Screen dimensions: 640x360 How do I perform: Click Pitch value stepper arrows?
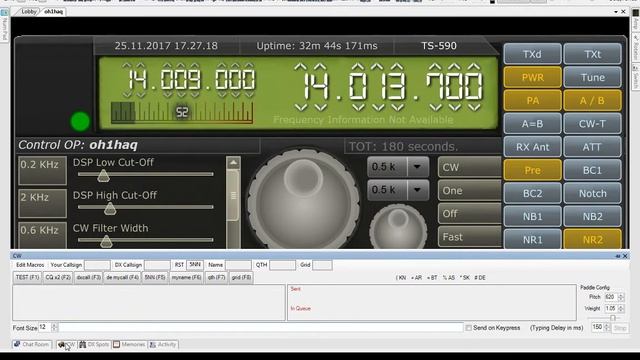pos(620,297)
